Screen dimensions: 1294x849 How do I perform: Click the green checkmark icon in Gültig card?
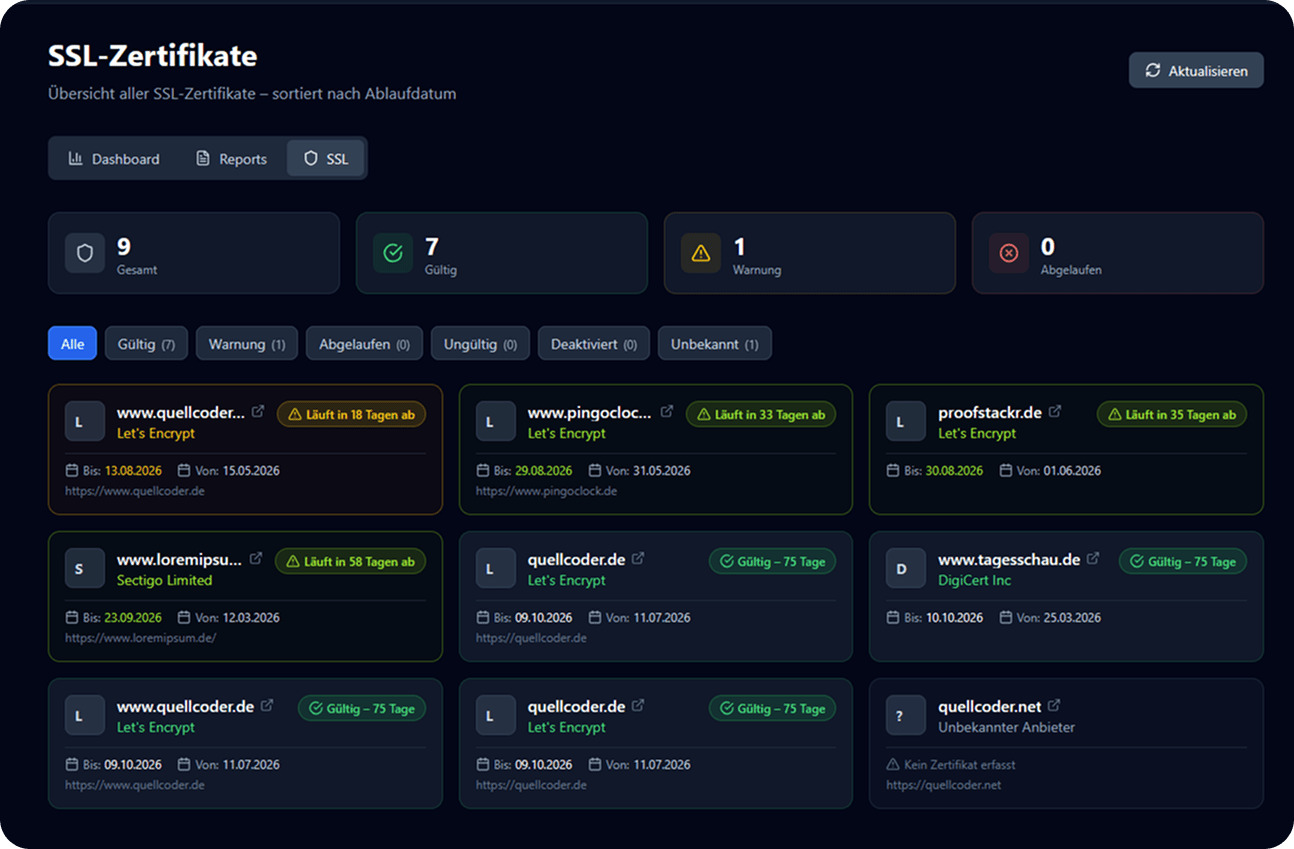[x=393, y=253]
